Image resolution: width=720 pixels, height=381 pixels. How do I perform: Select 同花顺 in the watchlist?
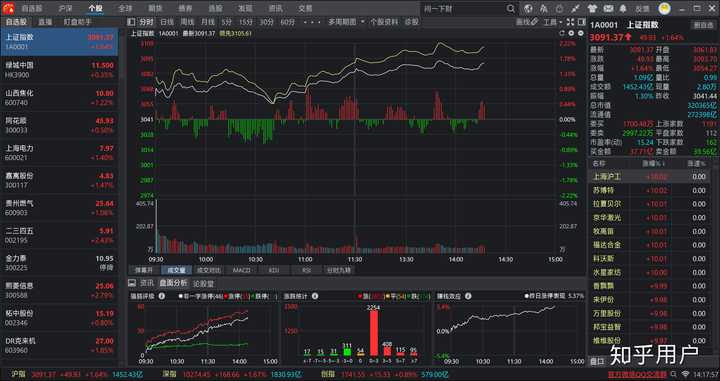59,125
